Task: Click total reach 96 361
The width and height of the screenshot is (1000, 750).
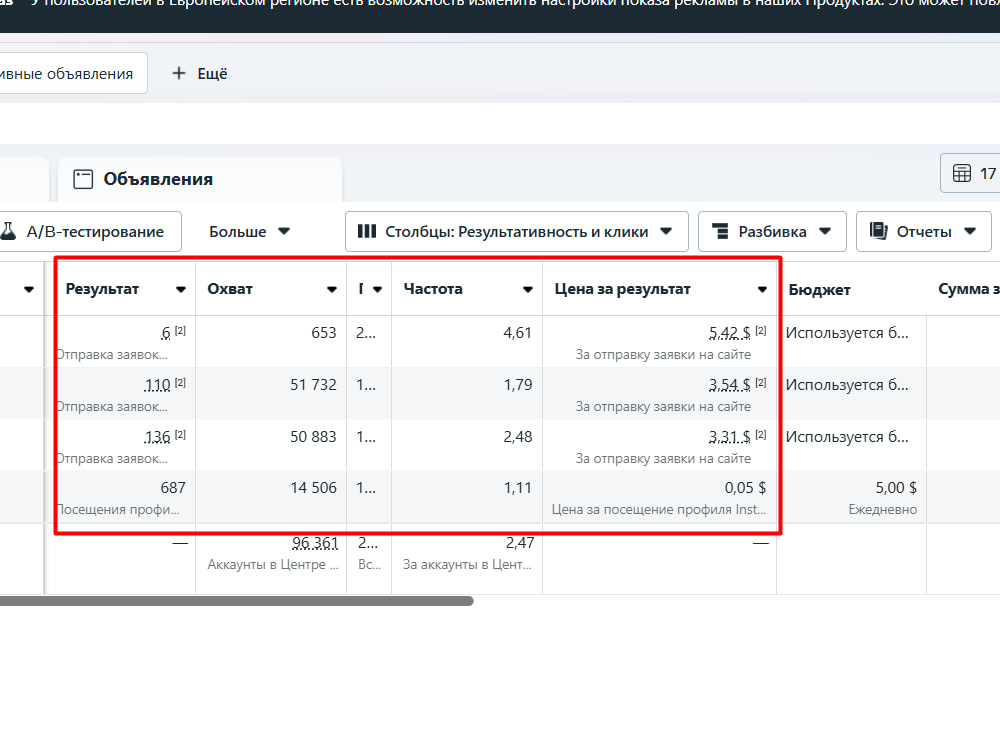Action: 315,543
